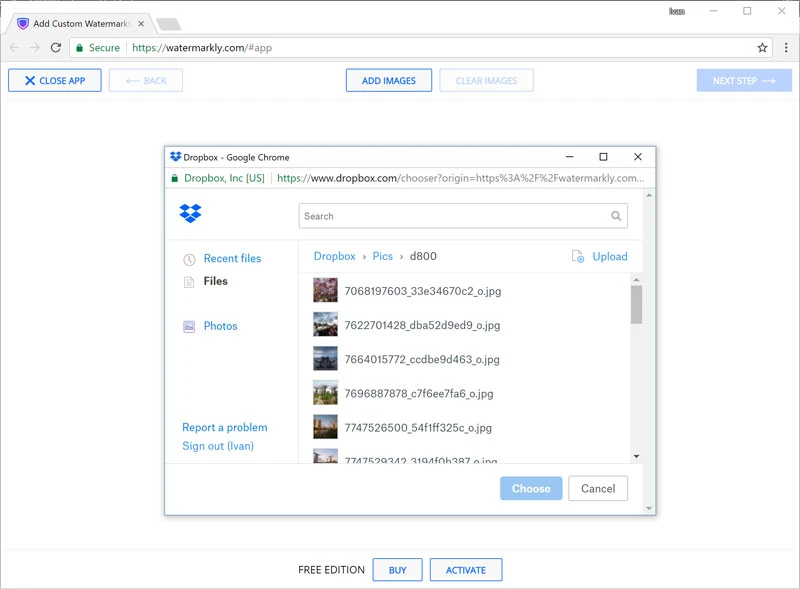Minimize the Dropbox popup window
800x589 pixels.
569,157
